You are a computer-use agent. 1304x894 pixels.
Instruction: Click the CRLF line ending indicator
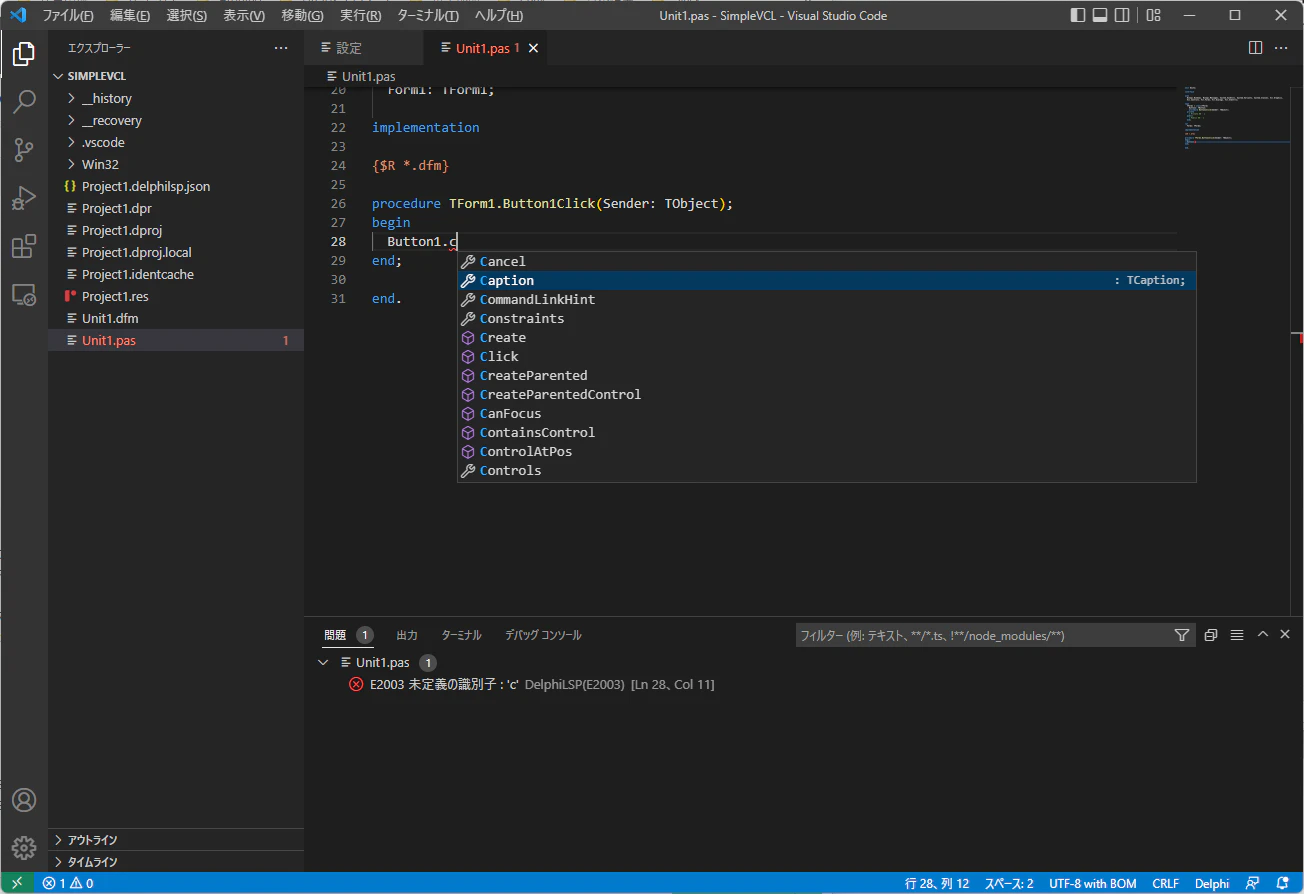click(1166, 883)
